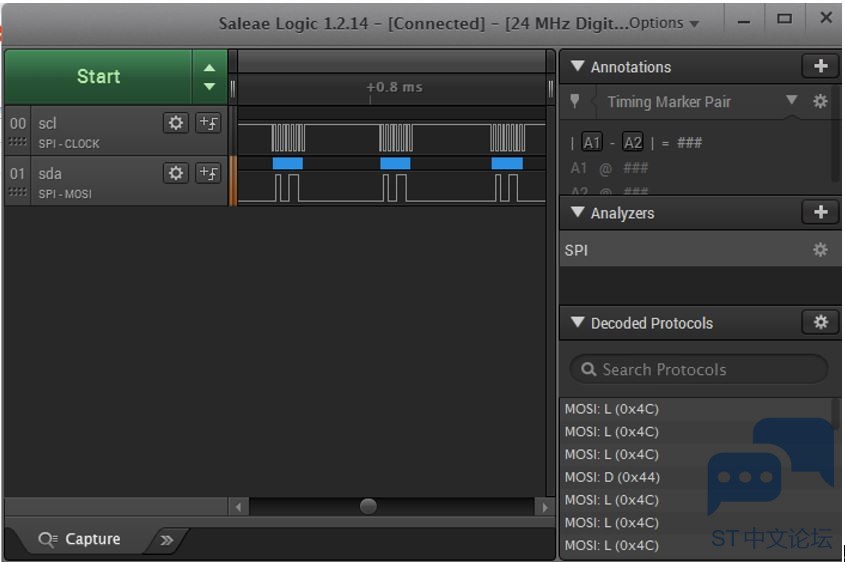Viewport: 845px width, 562px height.
Task: Click the green Start capture button
Action: [99, 77]
